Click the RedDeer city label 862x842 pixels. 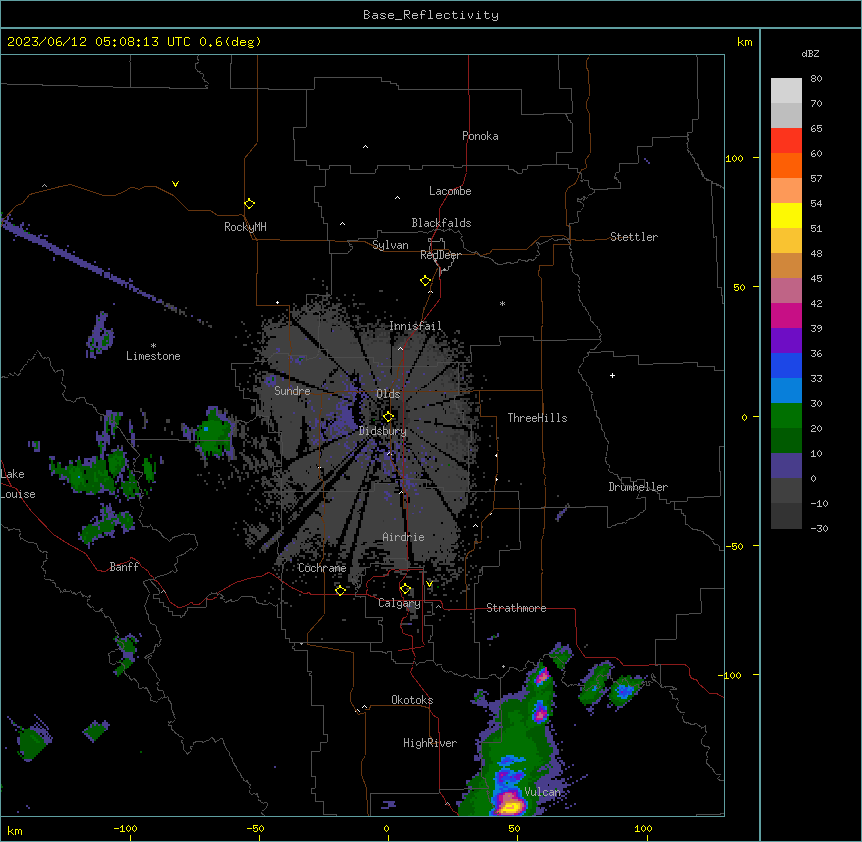click(x=440, y=255)
